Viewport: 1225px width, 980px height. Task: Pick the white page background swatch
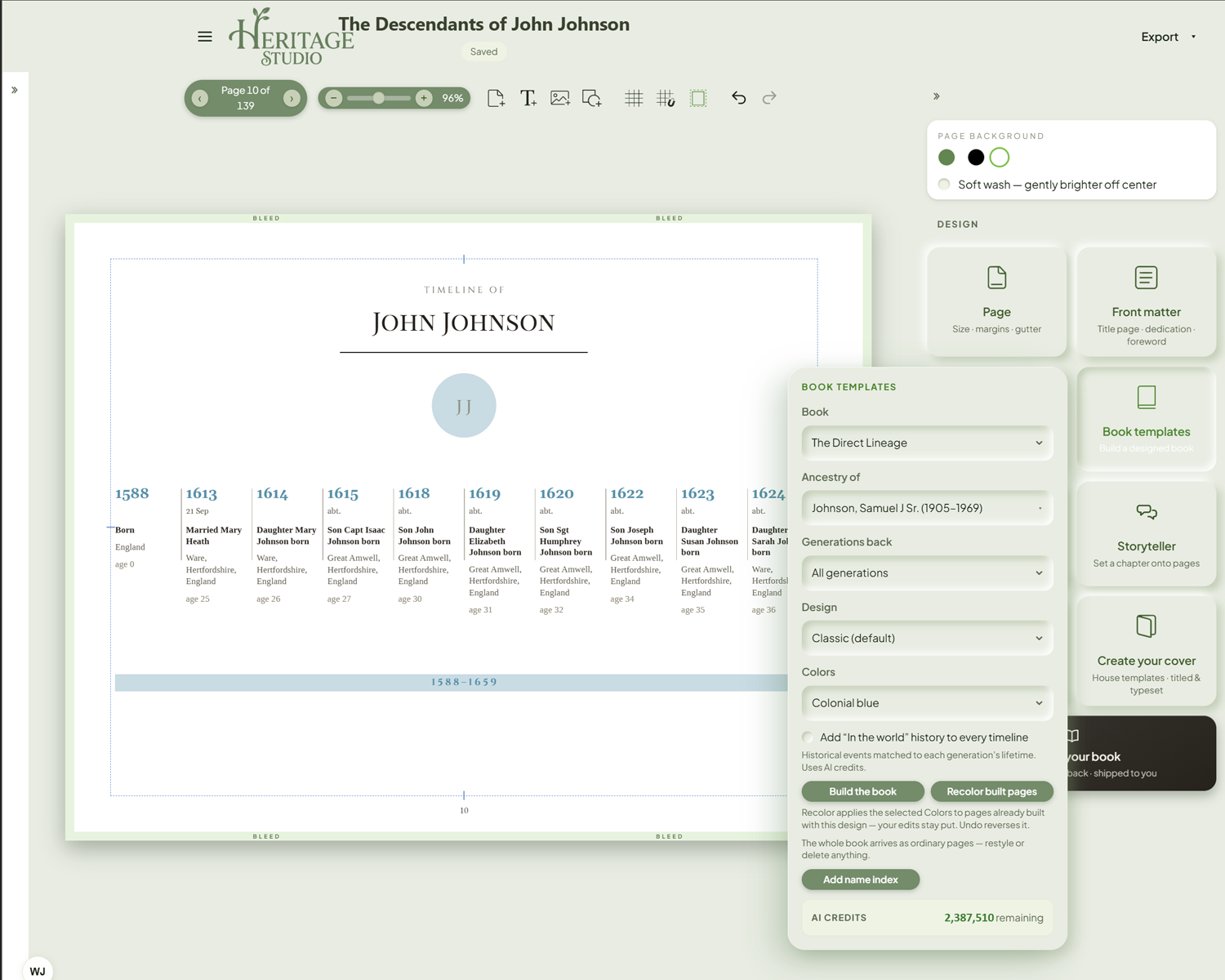(1000, 158)
